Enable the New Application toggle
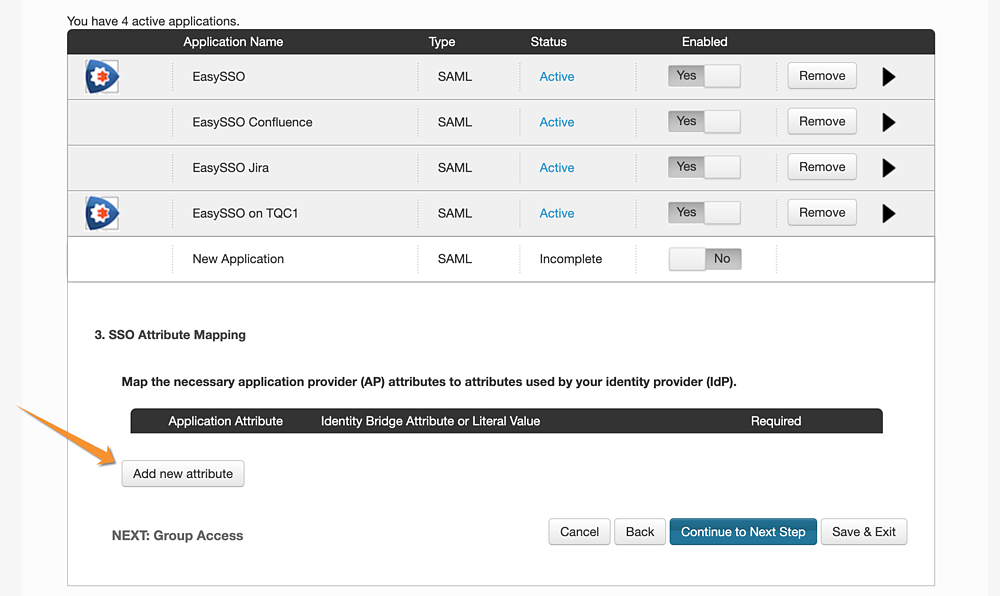 coord(705,259)
